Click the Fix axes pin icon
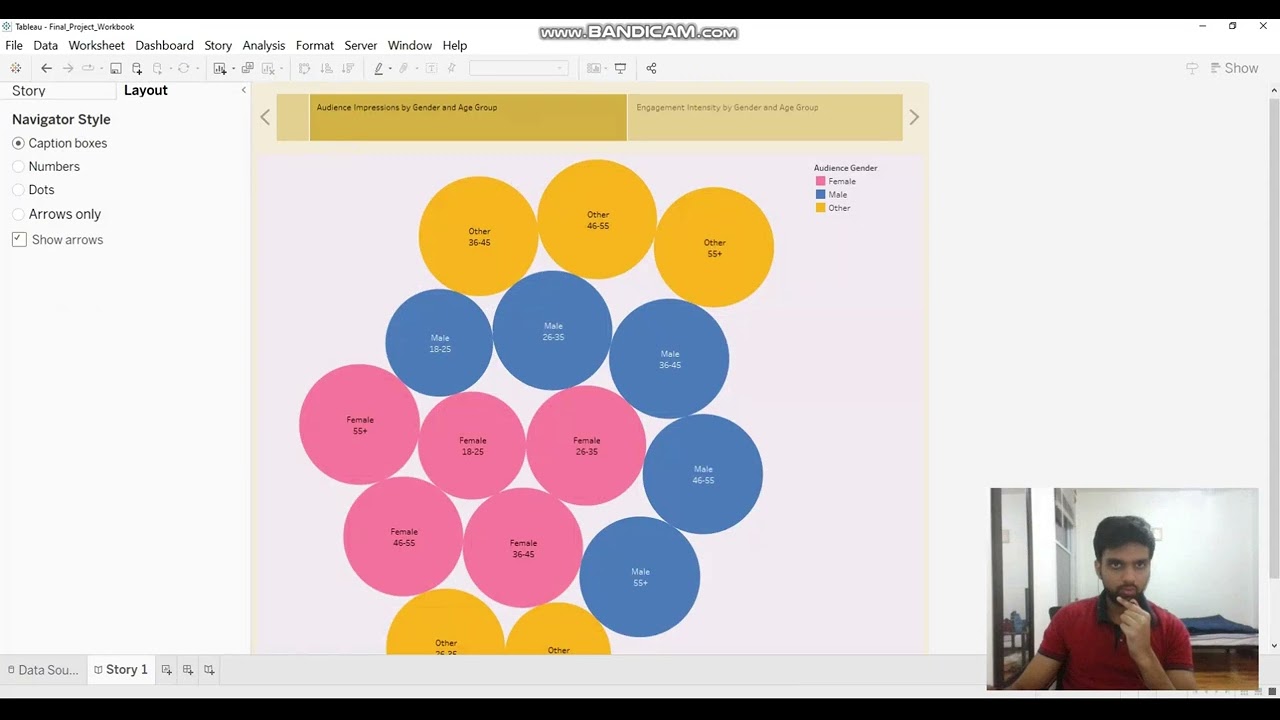Image resolution: width=1280 pixels, height=720 pixels. coord(452,68)
